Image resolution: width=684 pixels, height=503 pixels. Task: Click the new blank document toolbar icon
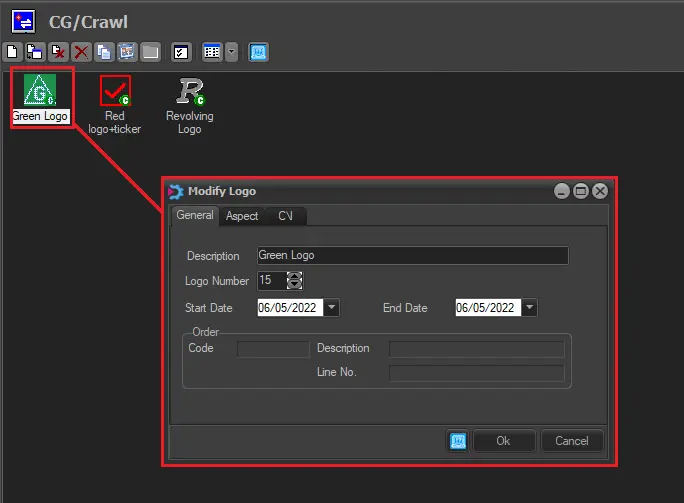(12, 51)
